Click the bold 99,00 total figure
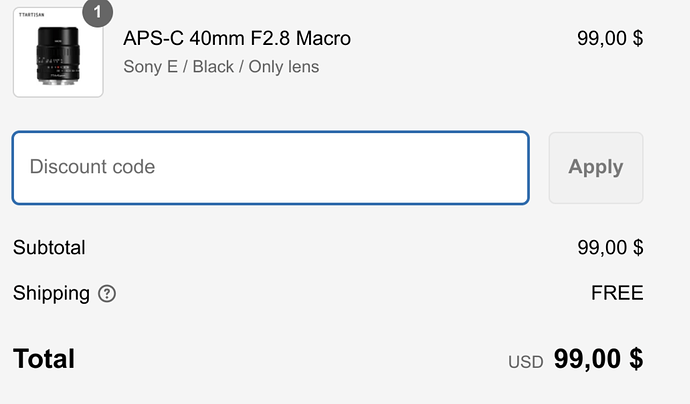690x404 pixels. pos(587,359)
